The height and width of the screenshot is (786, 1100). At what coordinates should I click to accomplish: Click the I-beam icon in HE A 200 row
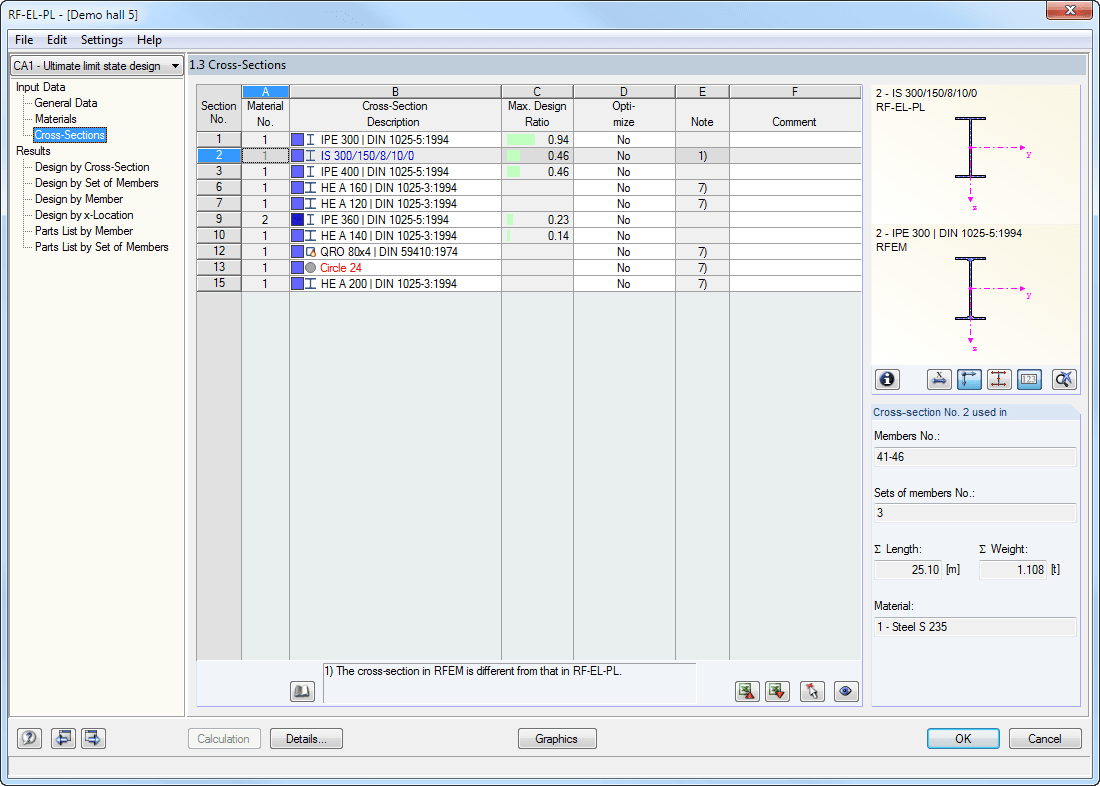pyautogui.click(x=311, y=284)
